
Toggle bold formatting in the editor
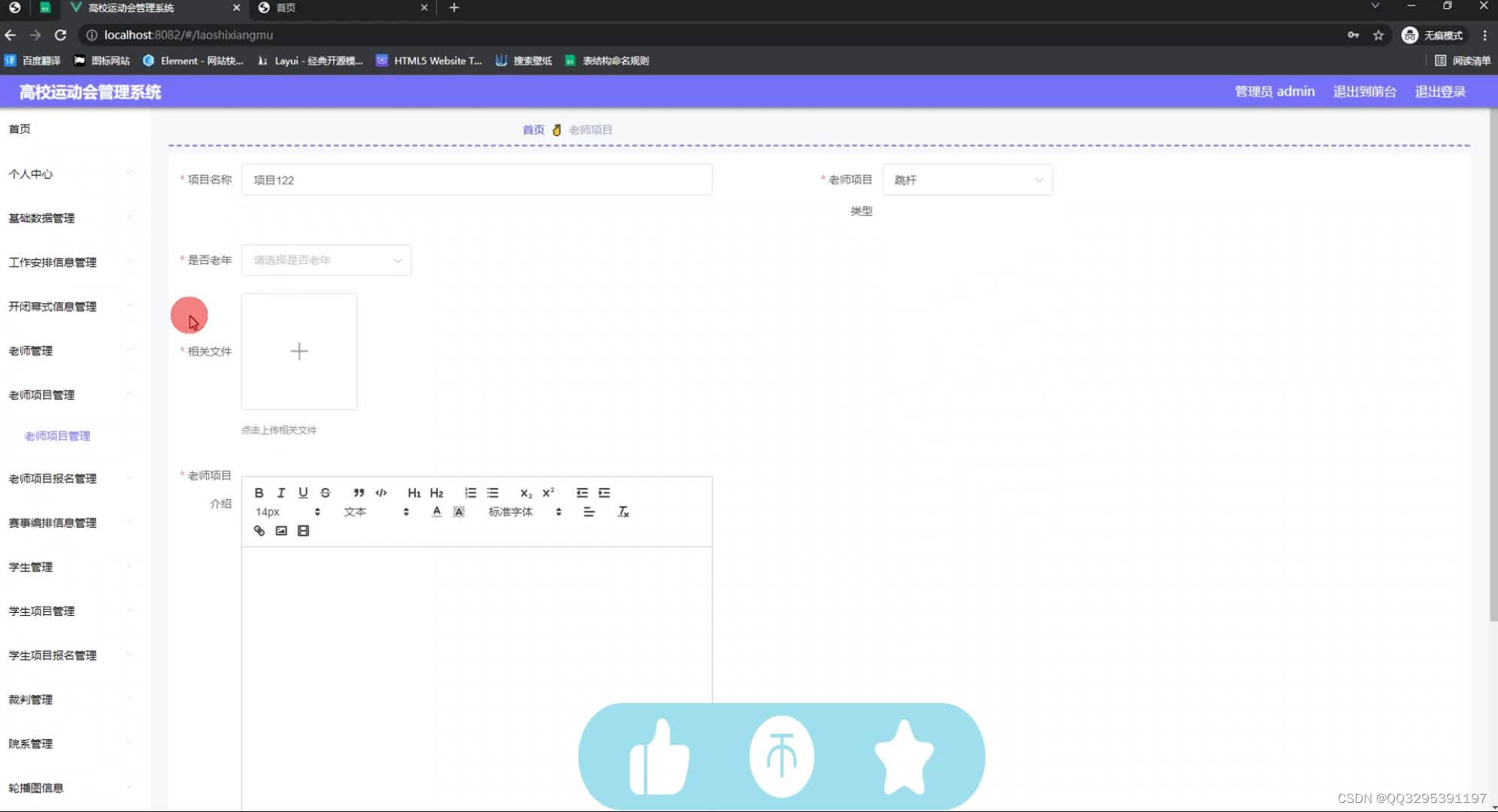coord(259,492)
